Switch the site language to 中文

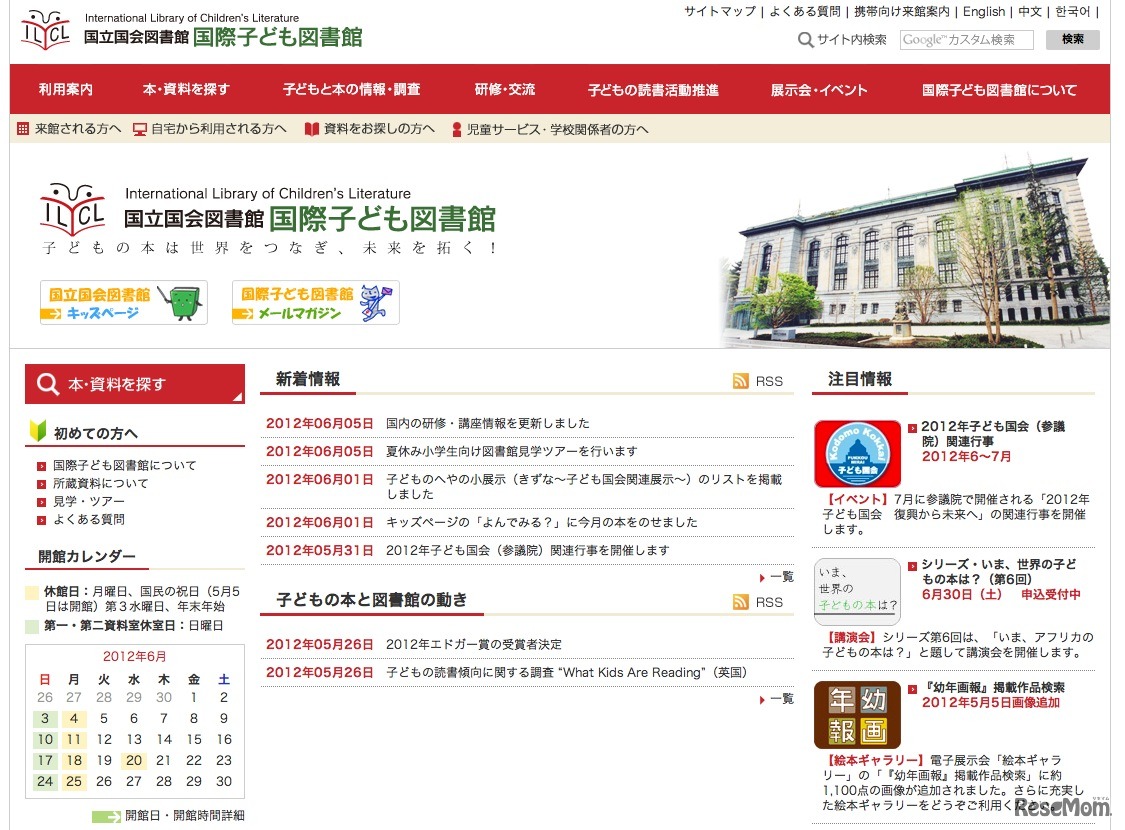[x=1030, y=11]
